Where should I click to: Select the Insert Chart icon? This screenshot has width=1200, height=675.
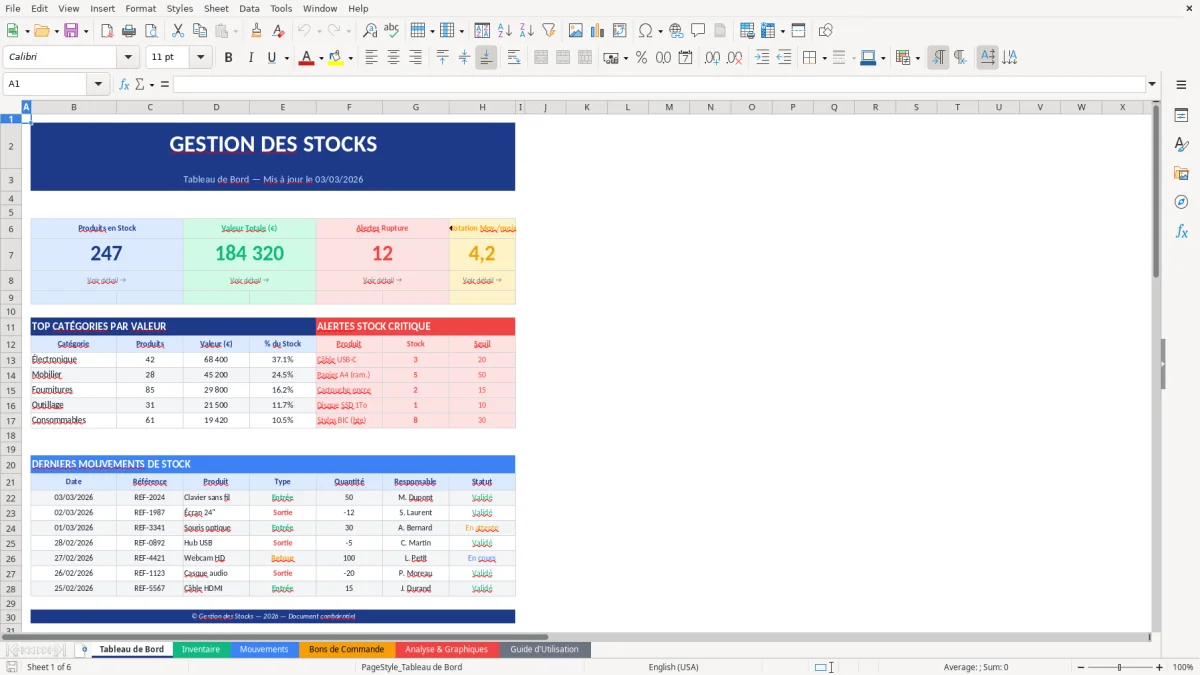click(x=597, y=30)
